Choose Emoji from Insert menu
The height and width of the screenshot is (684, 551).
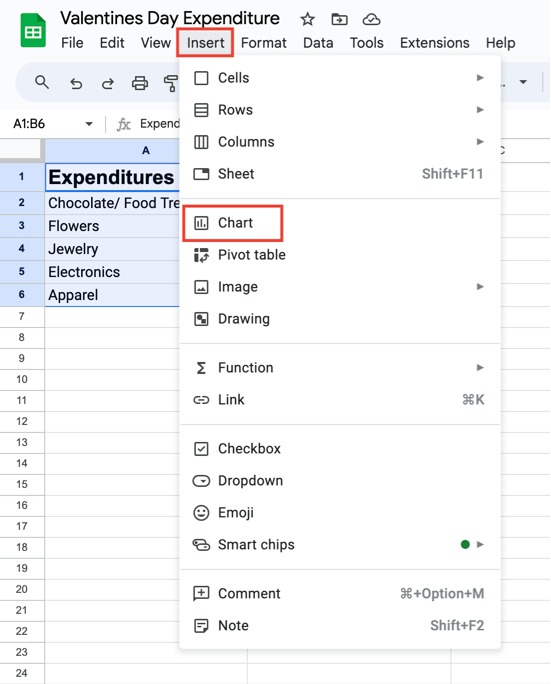(x=340, y=513)
